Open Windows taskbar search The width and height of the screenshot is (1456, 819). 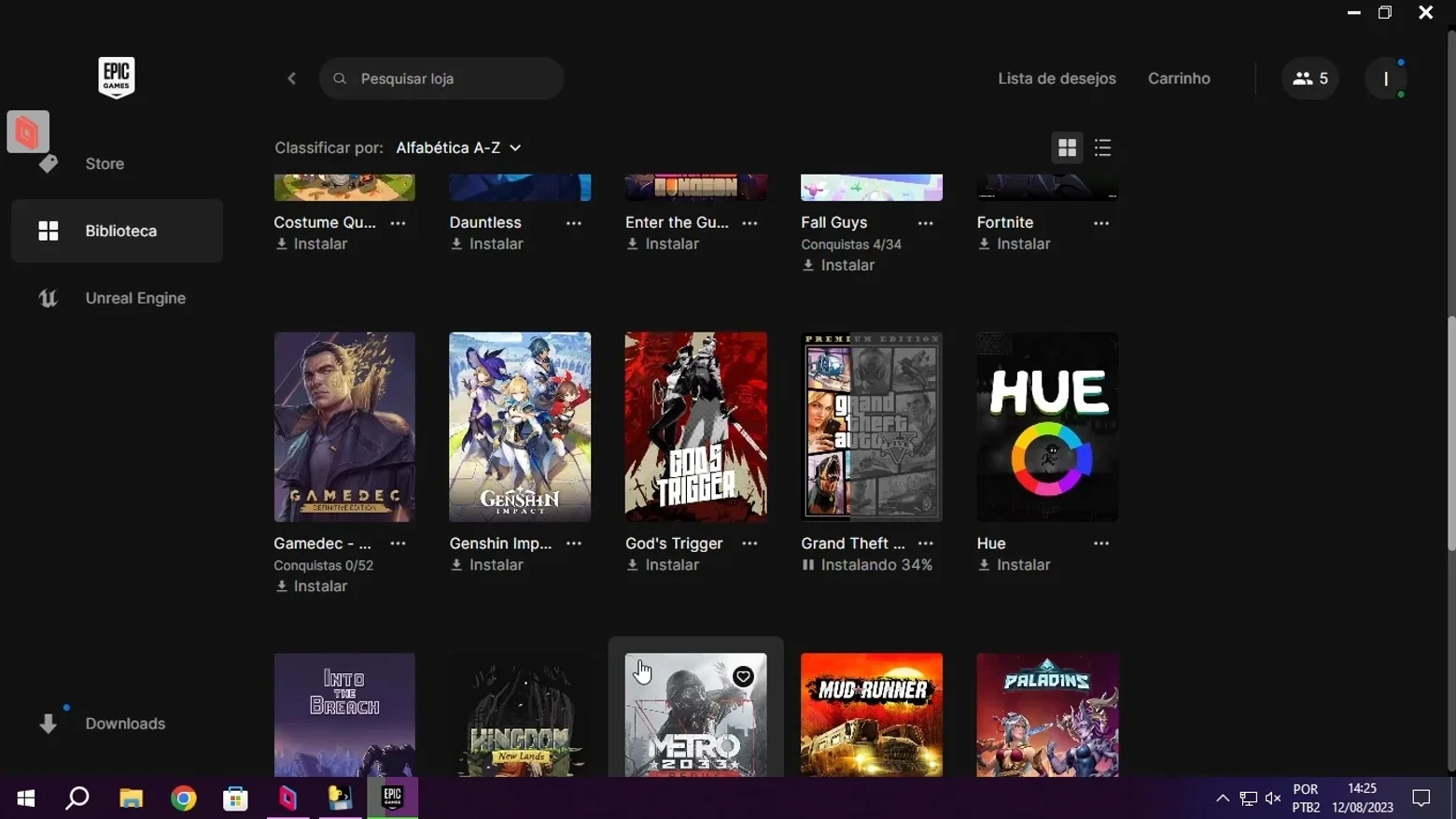77,798
